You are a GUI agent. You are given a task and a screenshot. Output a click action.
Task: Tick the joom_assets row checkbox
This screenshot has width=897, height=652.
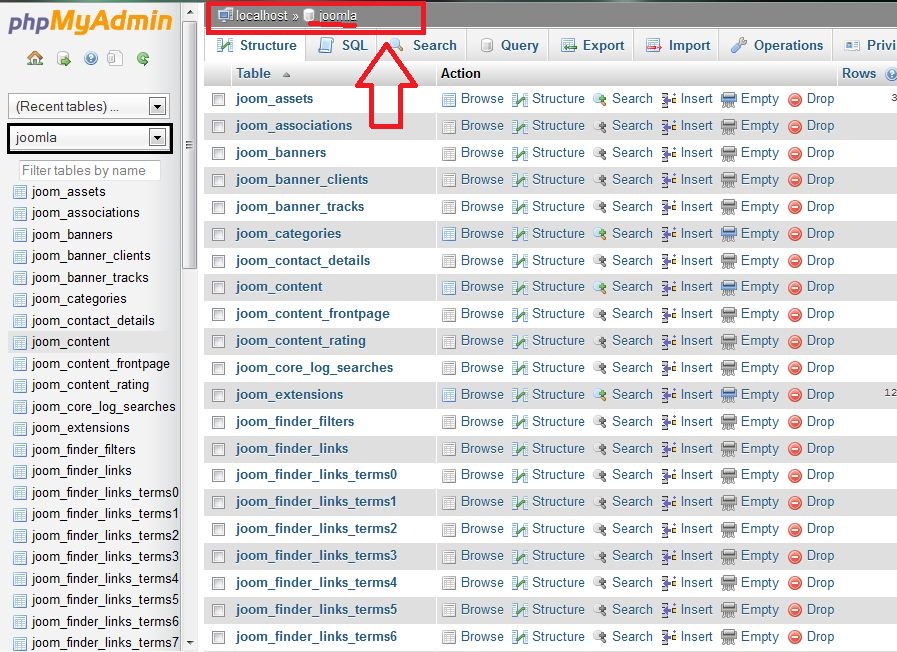point(219,99)
